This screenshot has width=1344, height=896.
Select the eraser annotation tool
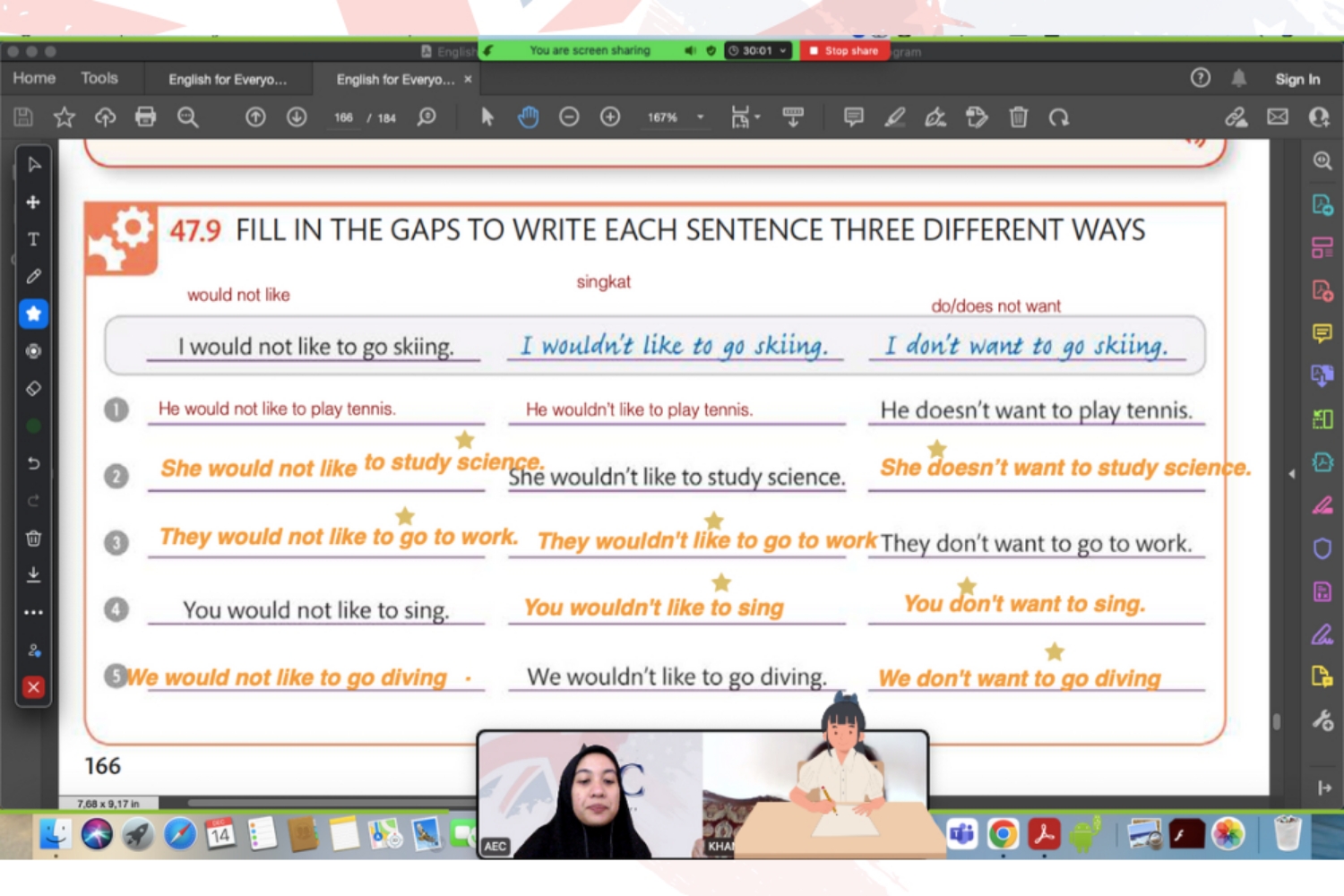point(33,389)
